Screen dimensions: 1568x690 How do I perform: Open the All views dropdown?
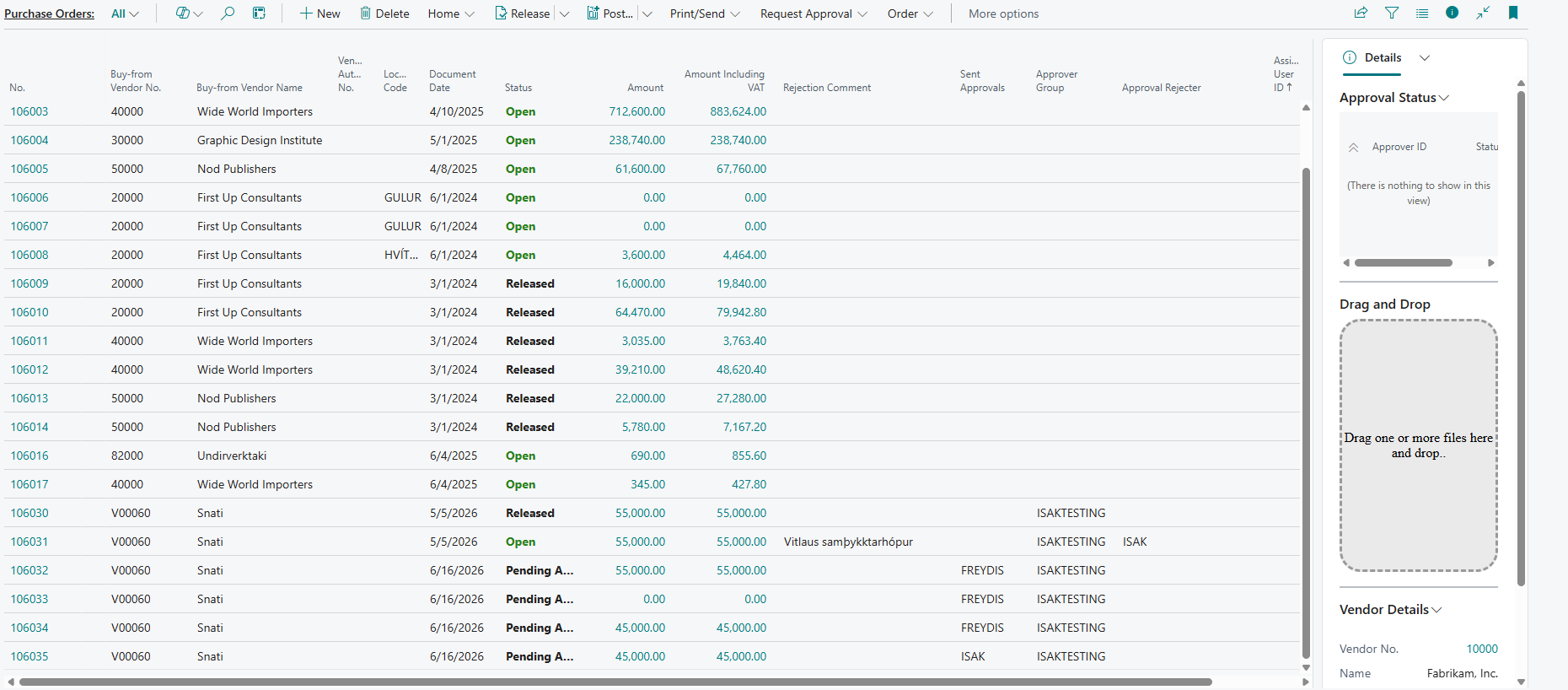coord(125,13)
